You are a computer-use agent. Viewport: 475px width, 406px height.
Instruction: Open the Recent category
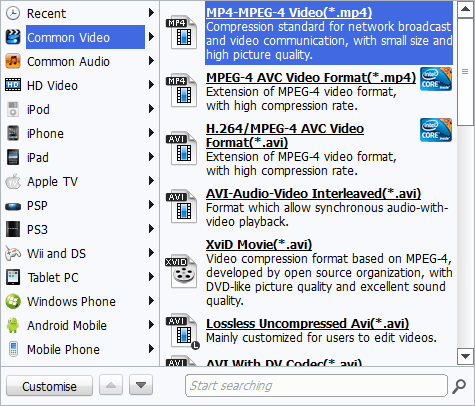pos(46,14)
